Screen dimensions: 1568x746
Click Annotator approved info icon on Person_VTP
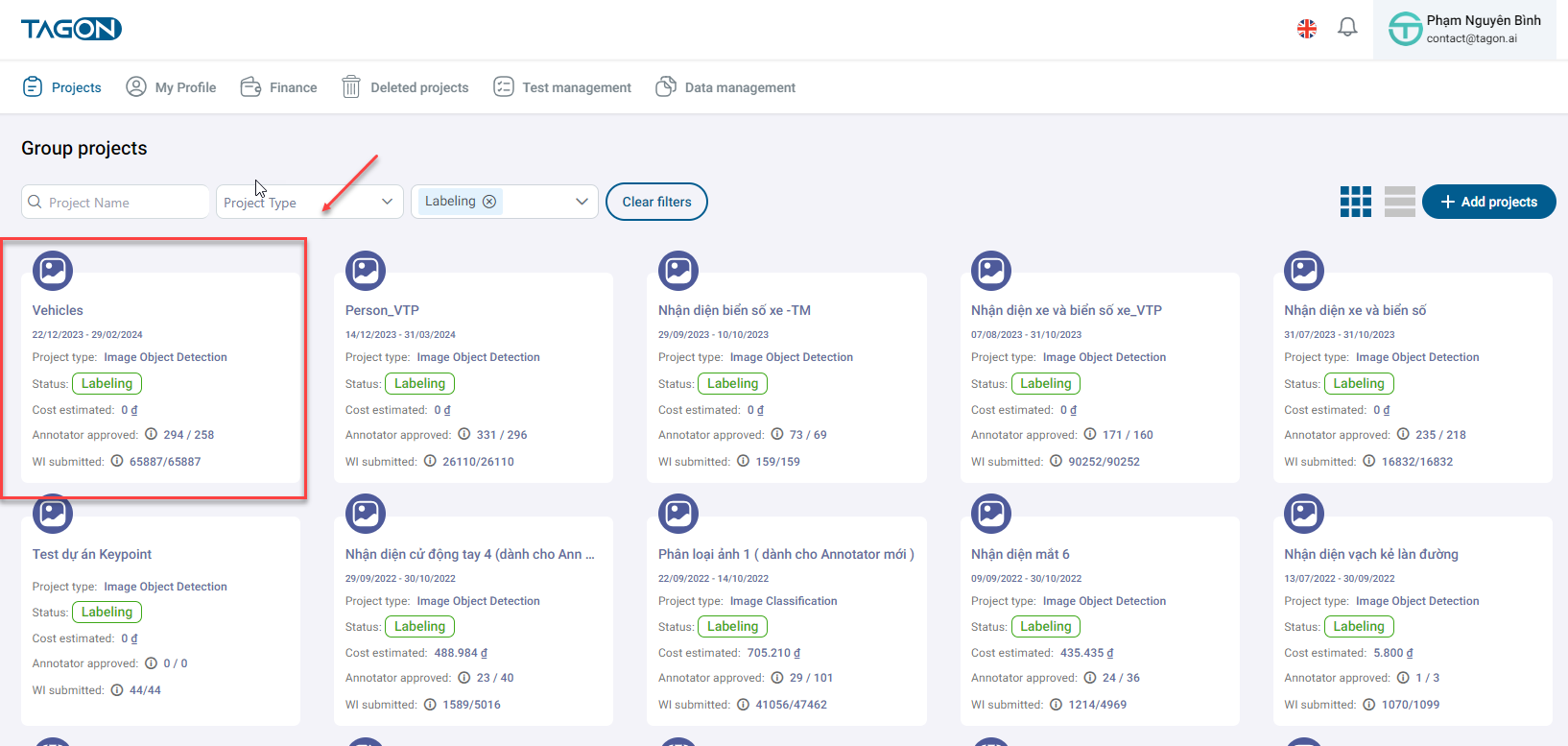tap(464, 434)
